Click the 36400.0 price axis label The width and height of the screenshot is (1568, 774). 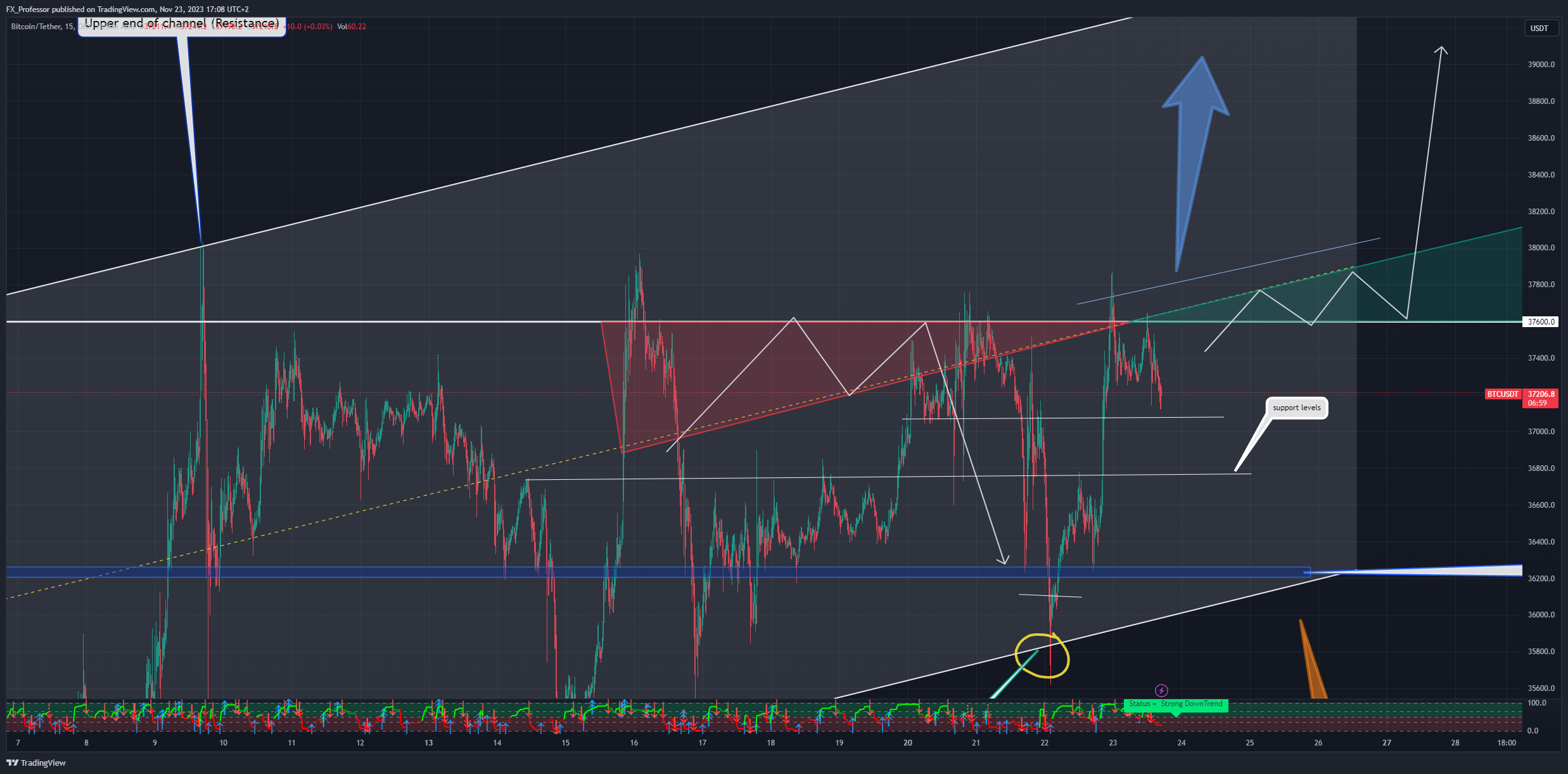tap(1541, 542)
